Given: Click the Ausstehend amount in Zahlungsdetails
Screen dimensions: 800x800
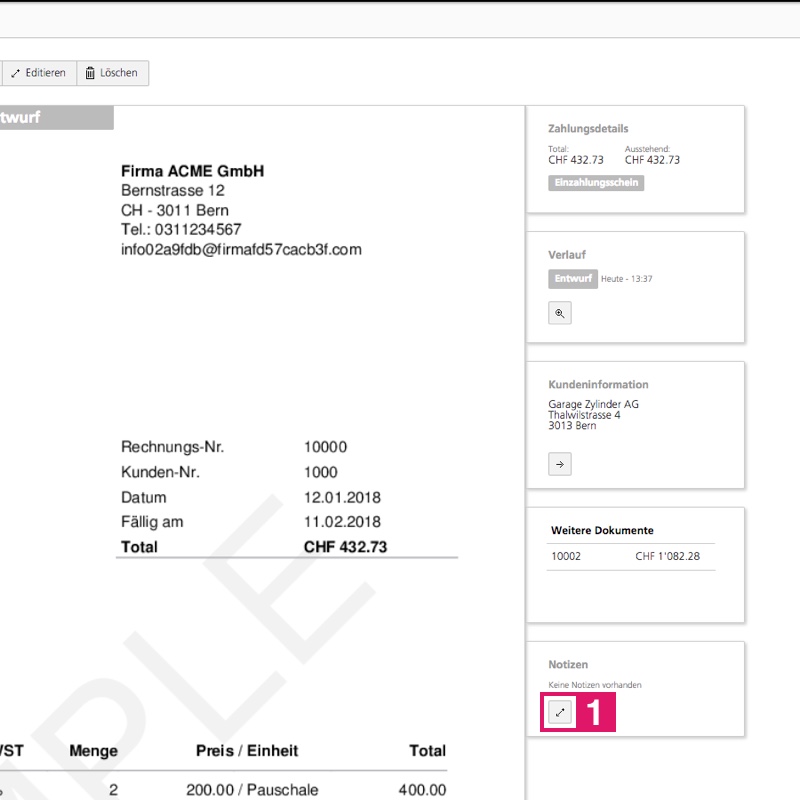Looking at the screenshot, I should pos(652,160).
